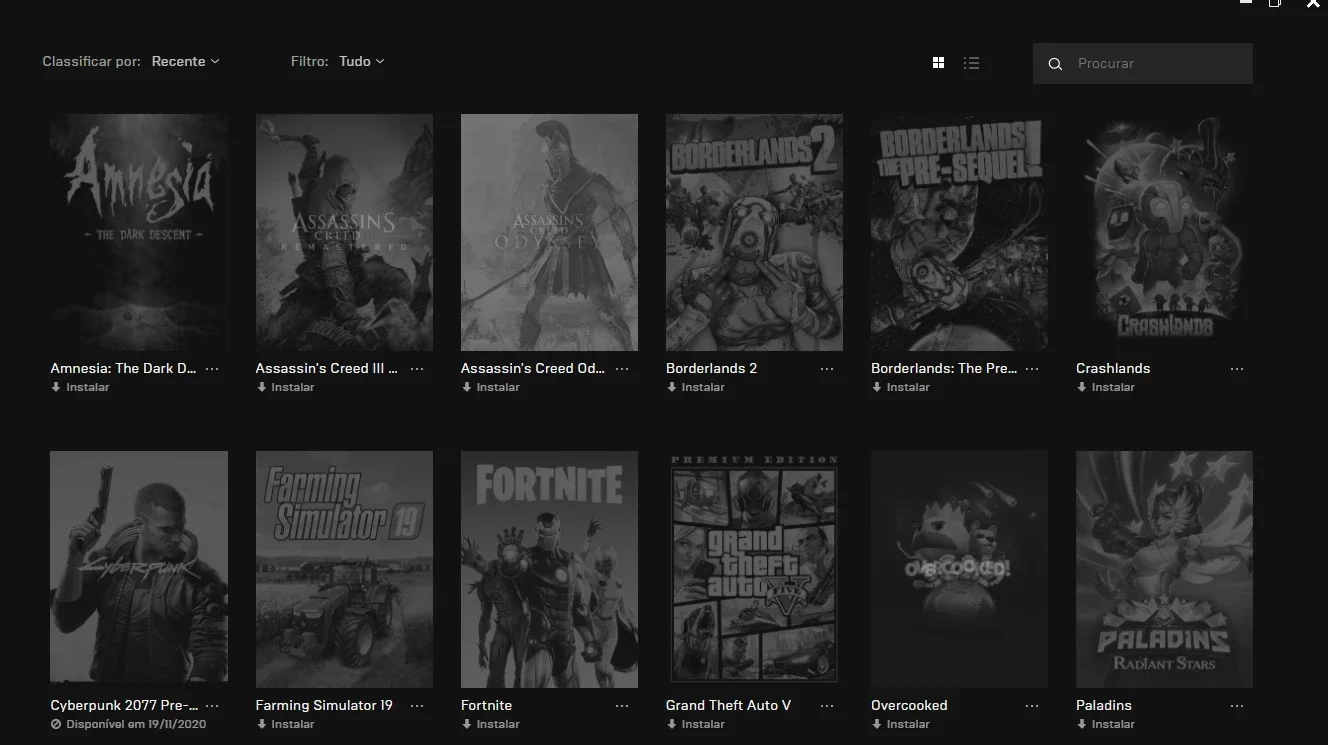Open options menu for Fortnite
The width and height of the screenshot is (1328, 745).
(x=622, y=706)
